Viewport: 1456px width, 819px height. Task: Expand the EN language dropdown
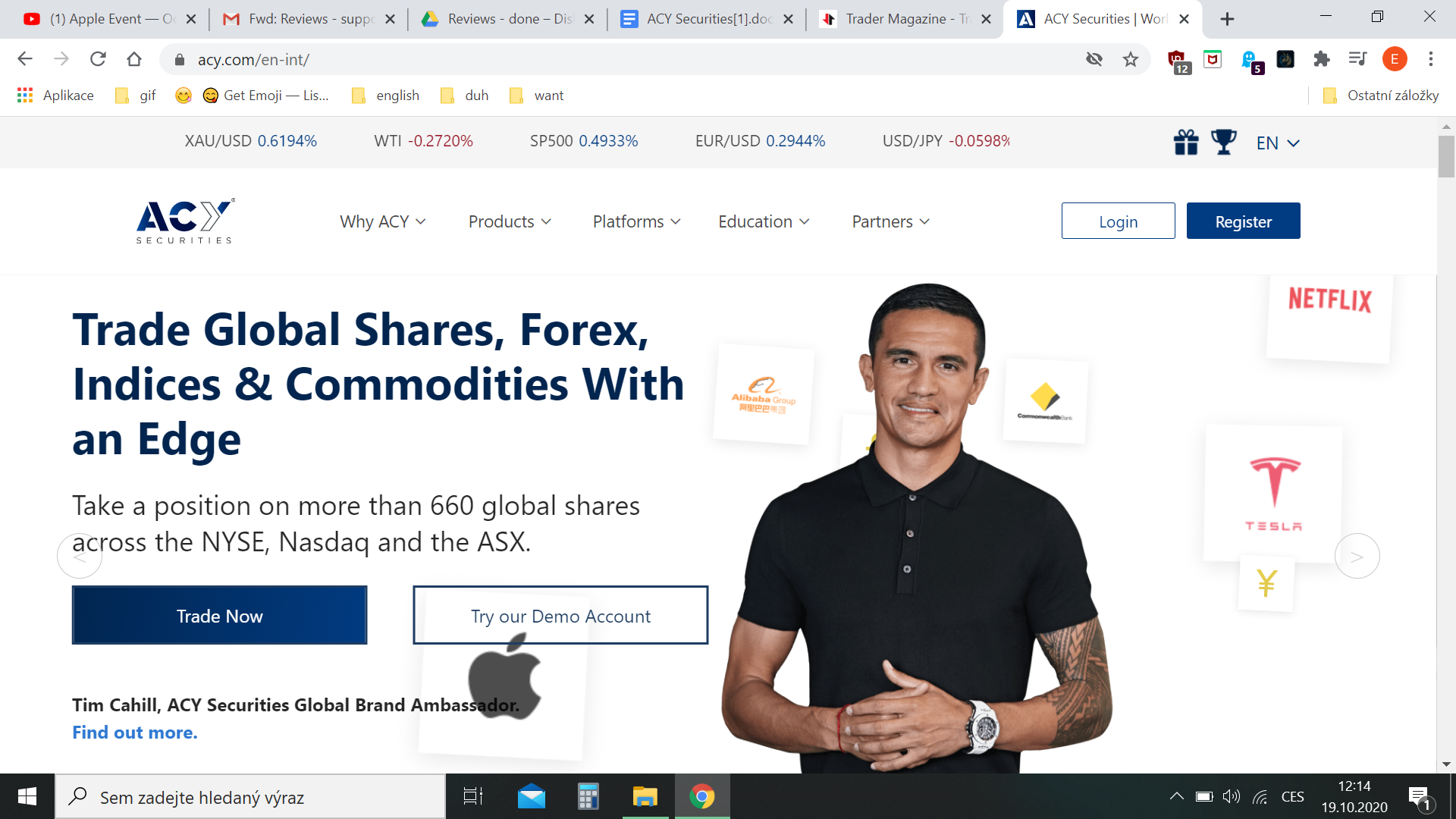coord(1278,143)
